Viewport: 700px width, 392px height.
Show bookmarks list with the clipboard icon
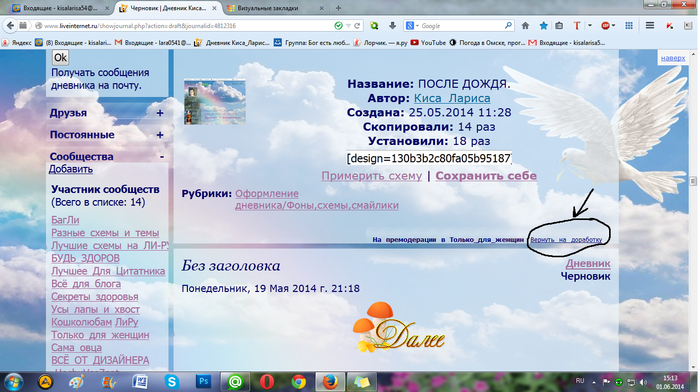[559, 26]
